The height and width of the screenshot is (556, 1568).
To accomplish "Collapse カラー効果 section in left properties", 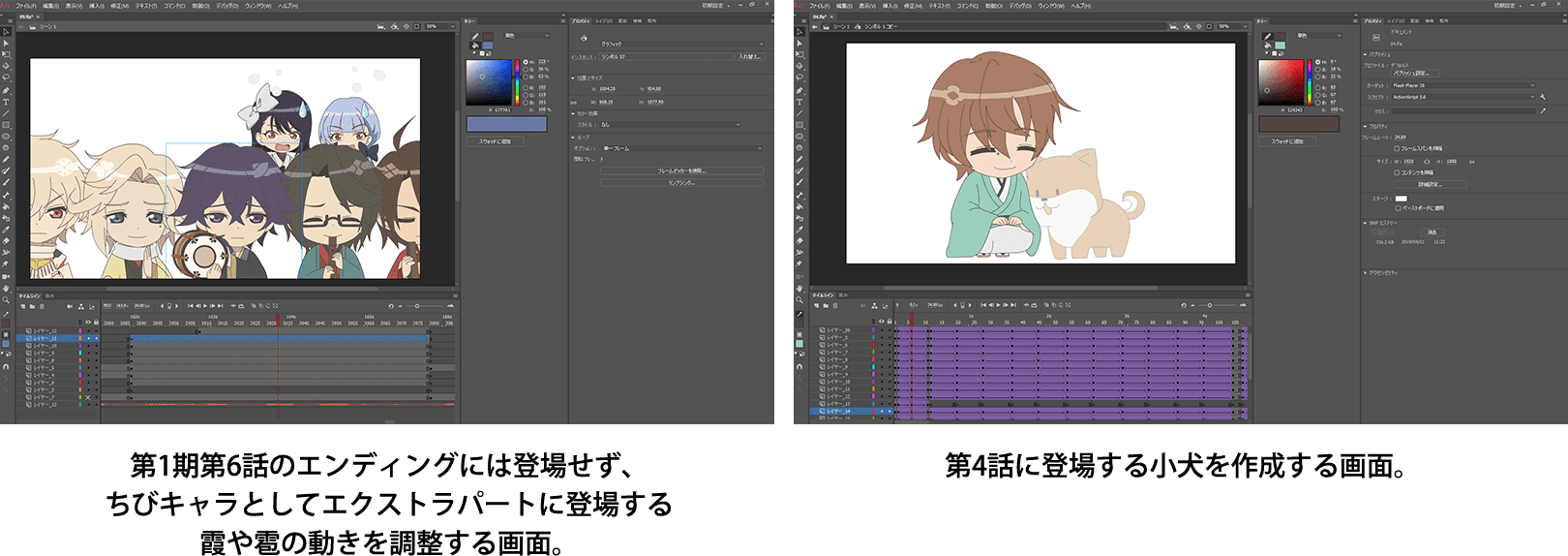I will pyautogui.click(x=573, y=113).
